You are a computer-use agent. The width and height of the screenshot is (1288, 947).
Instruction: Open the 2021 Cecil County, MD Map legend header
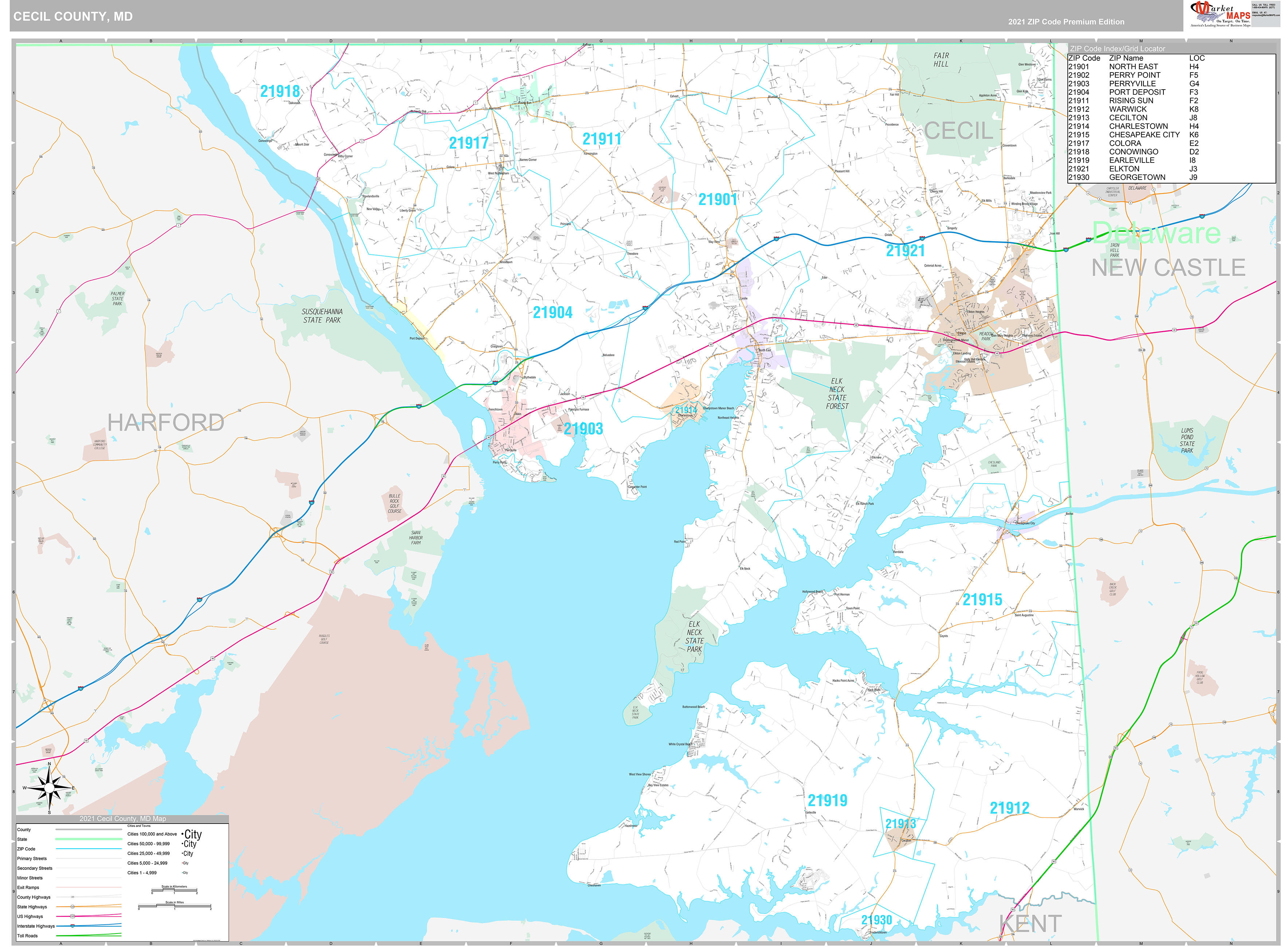(x=123, y=818)
